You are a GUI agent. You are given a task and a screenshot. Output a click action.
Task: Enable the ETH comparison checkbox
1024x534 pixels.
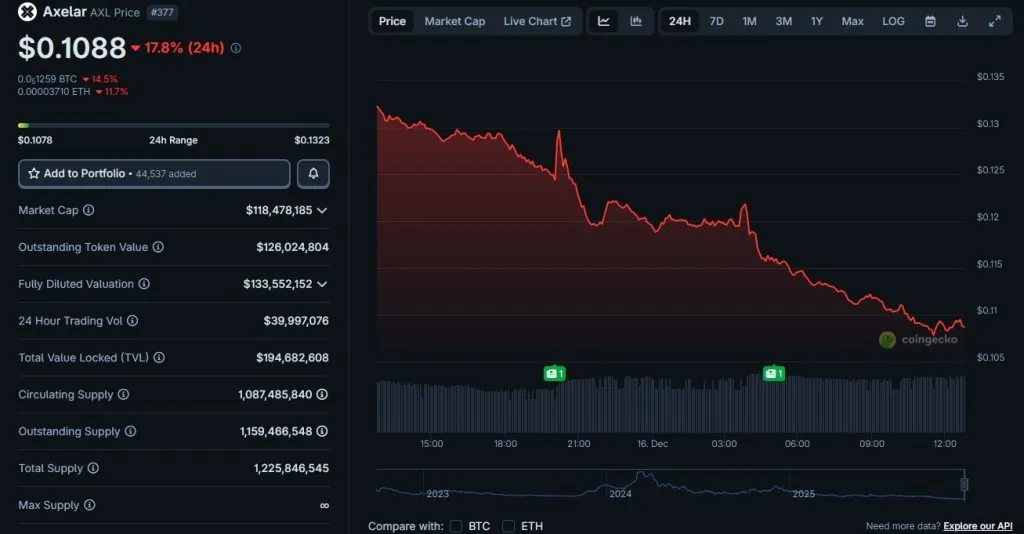509,526
